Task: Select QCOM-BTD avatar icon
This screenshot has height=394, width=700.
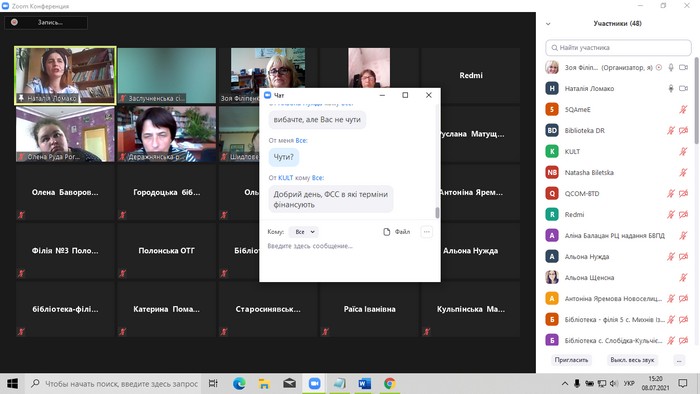Action: (x=552, y=193)
